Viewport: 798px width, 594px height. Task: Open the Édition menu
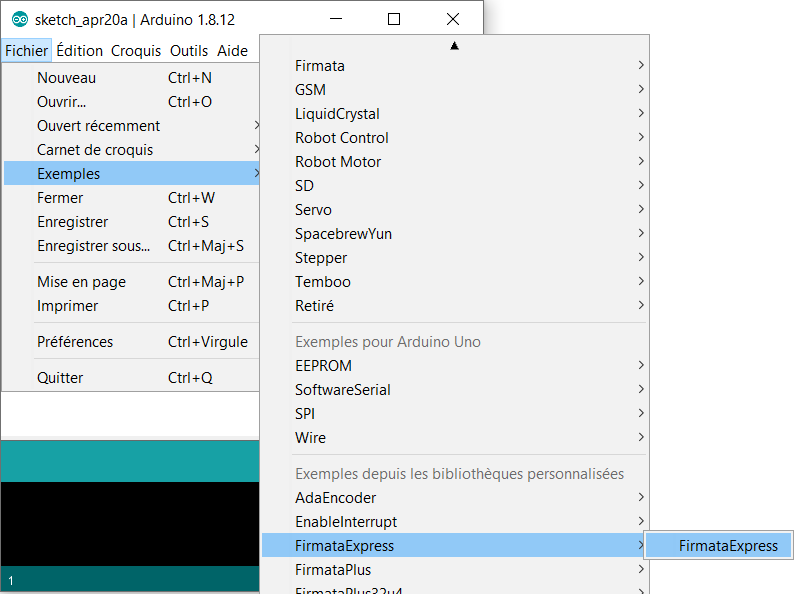click(79, 51)
